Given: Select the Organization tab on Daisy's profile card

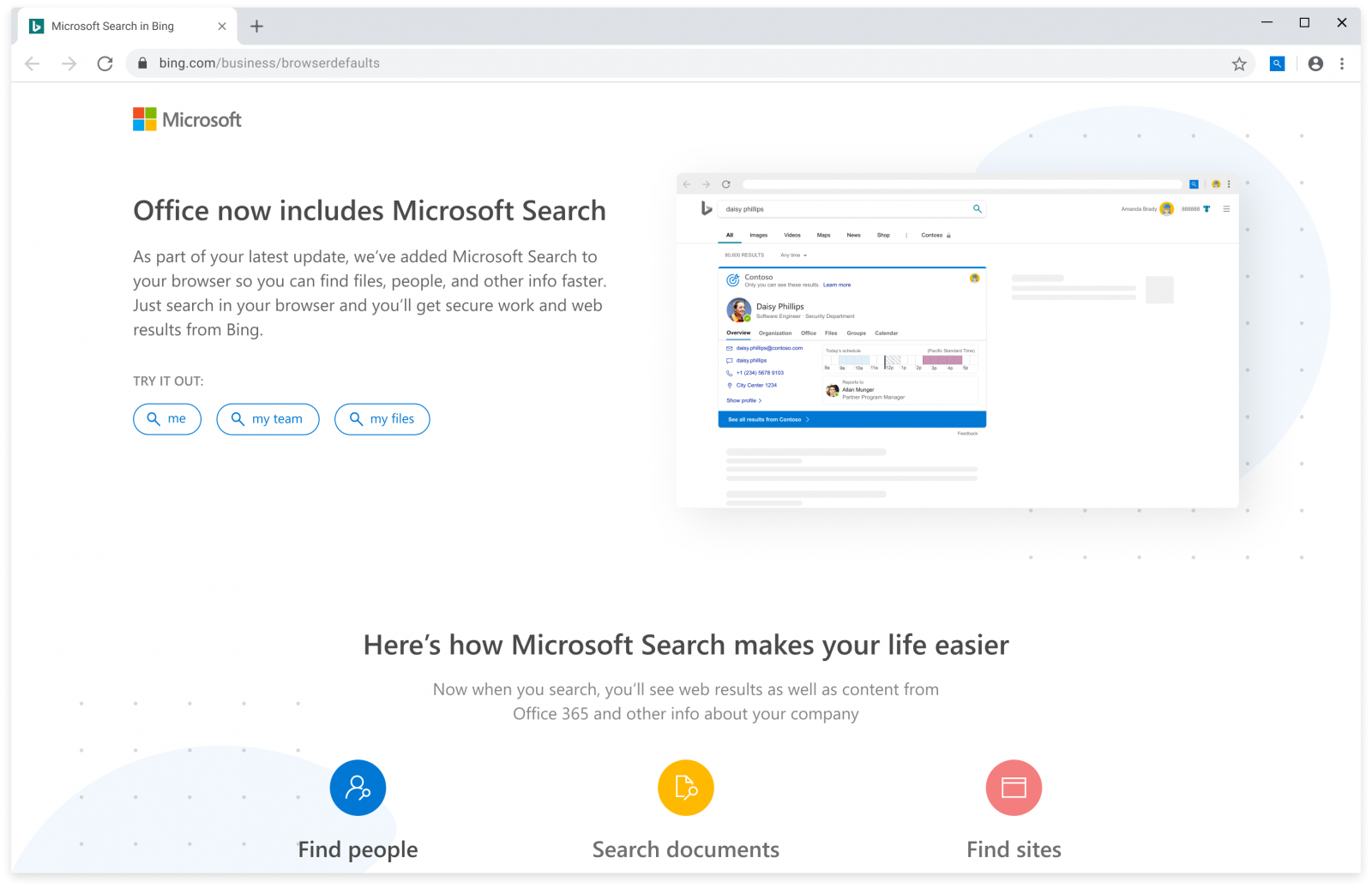Looking at the screenshot, I should point(775,333).
